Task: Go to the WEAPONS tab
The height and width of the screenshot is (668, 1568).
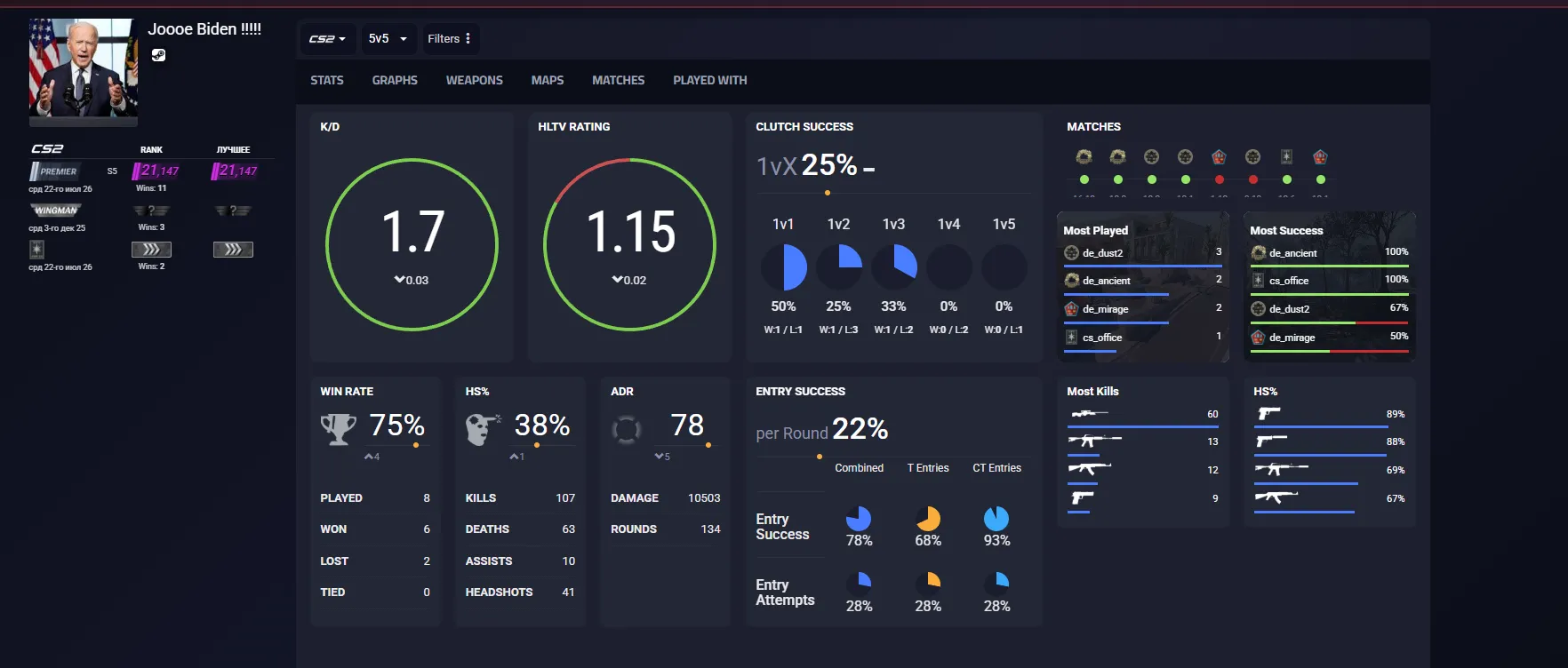Action: (475, 81)
